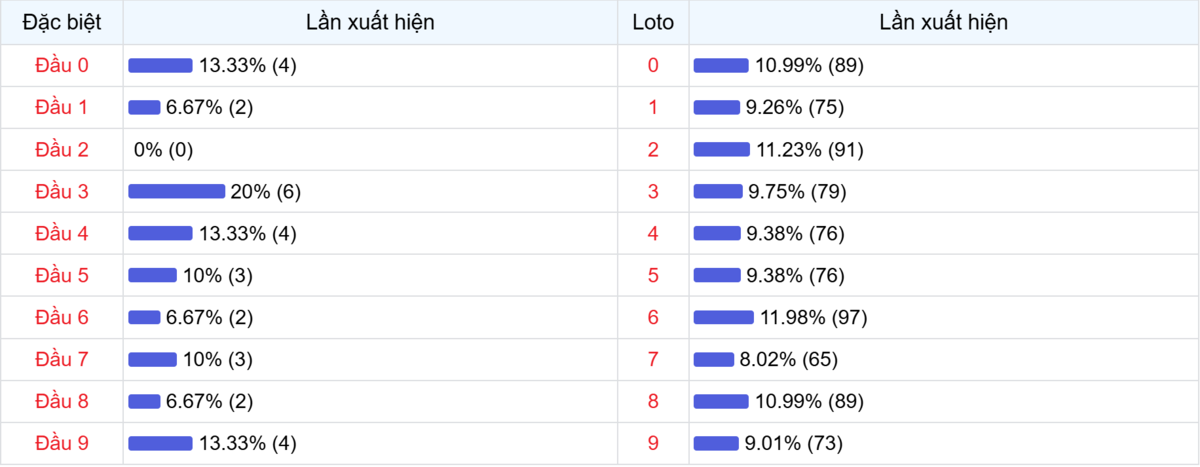The height and width of the screenshot is (467, 1200).
Task: Select the Đầu 4 row label
Action: tap(62, 233)
